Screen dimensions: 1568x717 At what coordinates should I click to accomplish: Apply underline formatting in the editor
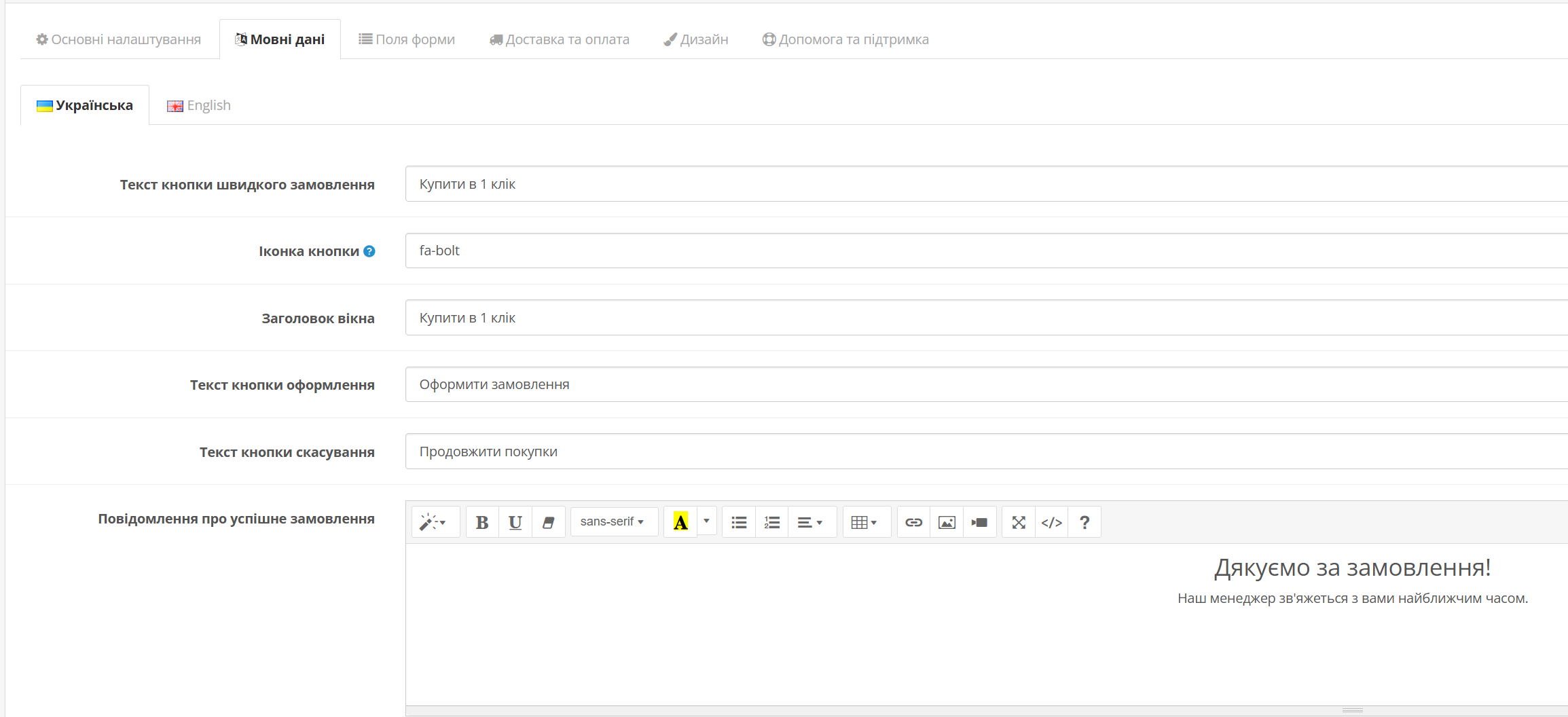[515, 522]
